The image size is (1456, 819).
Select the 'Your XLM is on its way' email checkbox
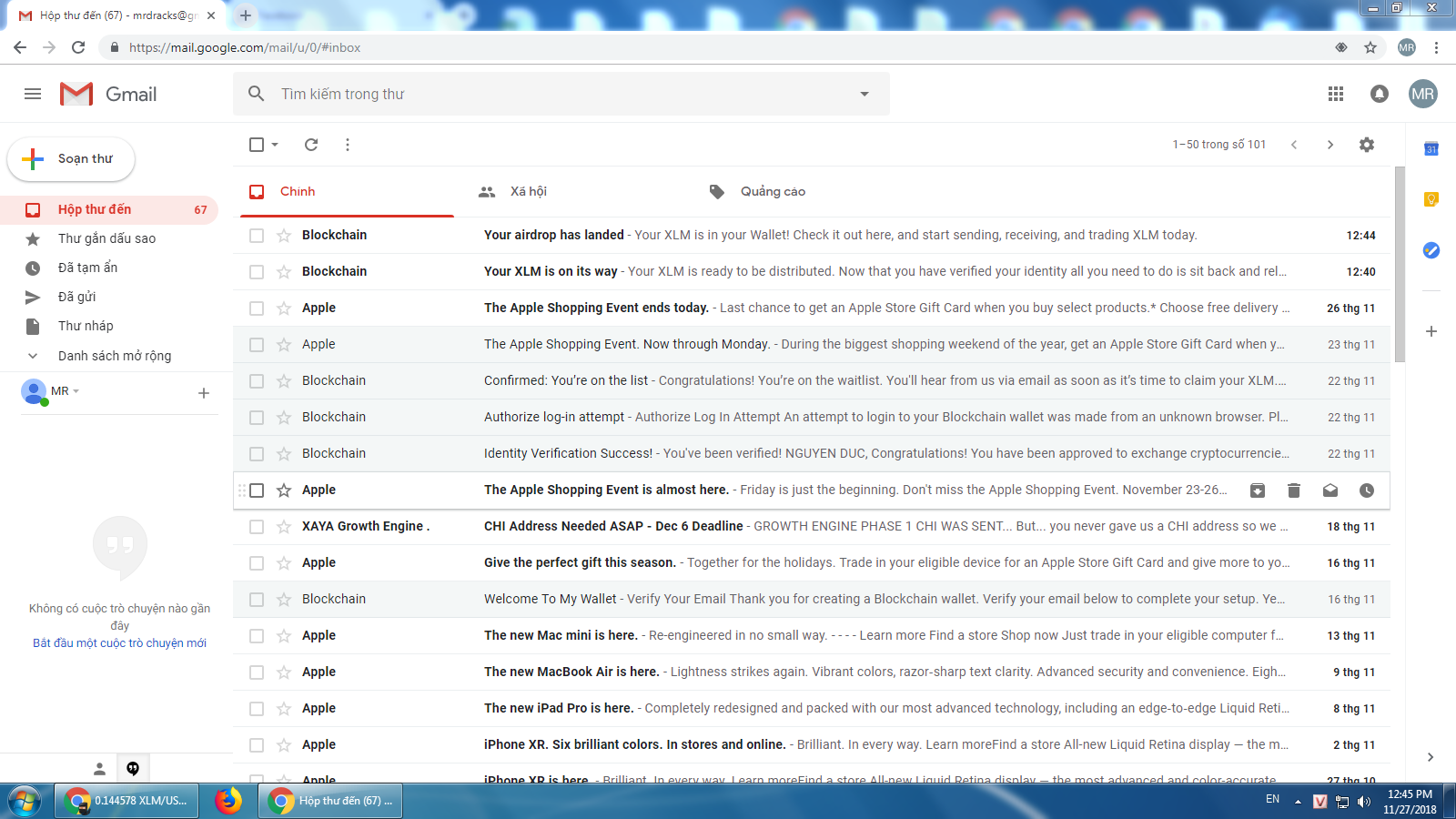[x=257, y=272]
